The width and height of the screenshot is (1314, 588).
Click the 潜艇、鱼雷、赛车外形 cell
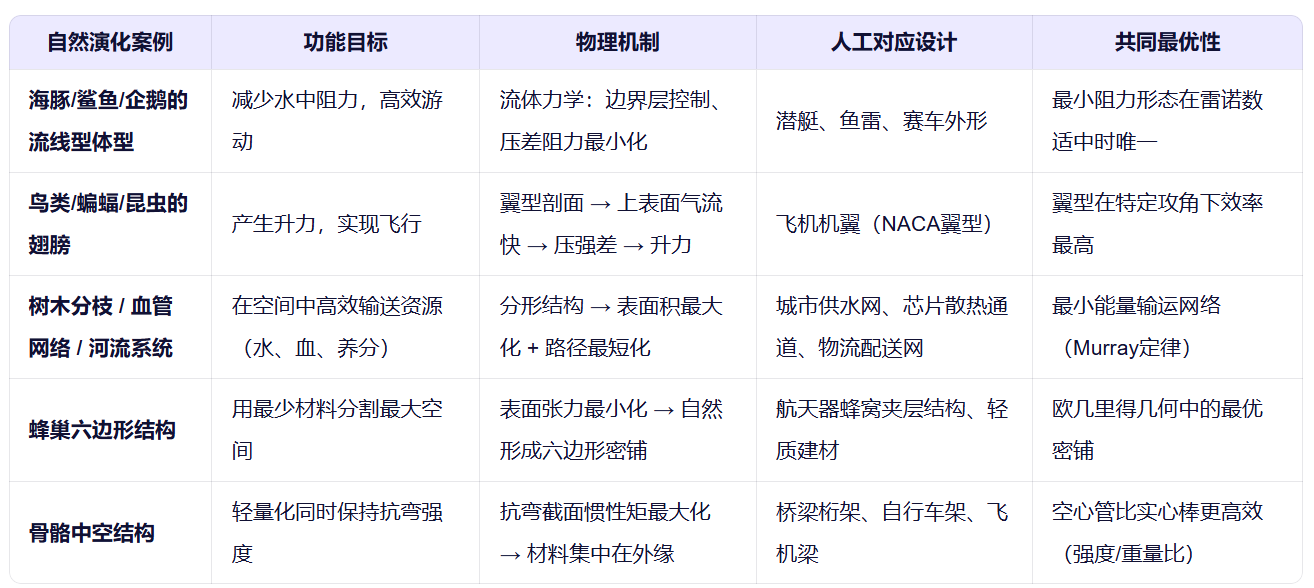[893, 121]
